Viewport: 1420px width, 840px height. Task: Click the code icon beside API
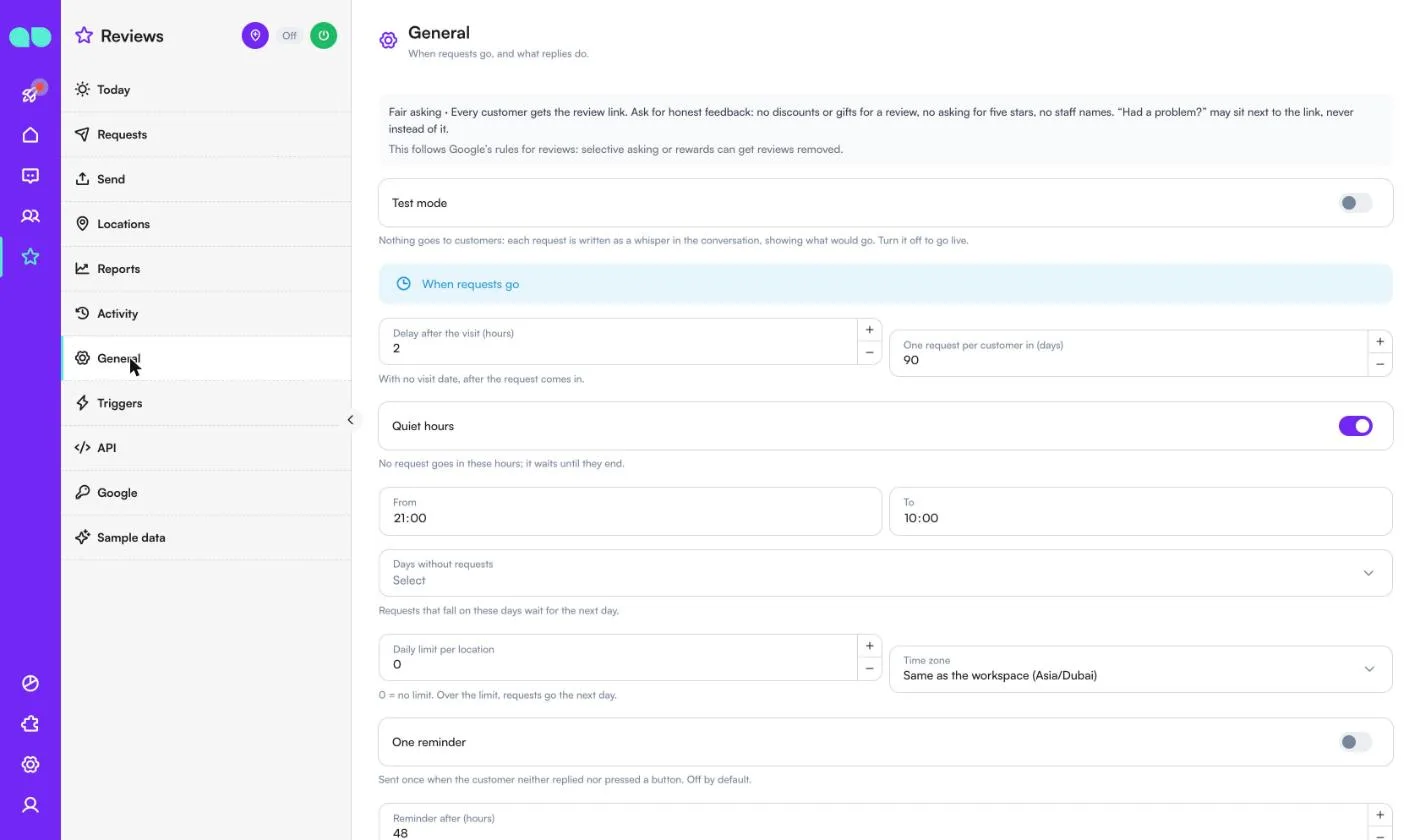click(x=82, y=448)
